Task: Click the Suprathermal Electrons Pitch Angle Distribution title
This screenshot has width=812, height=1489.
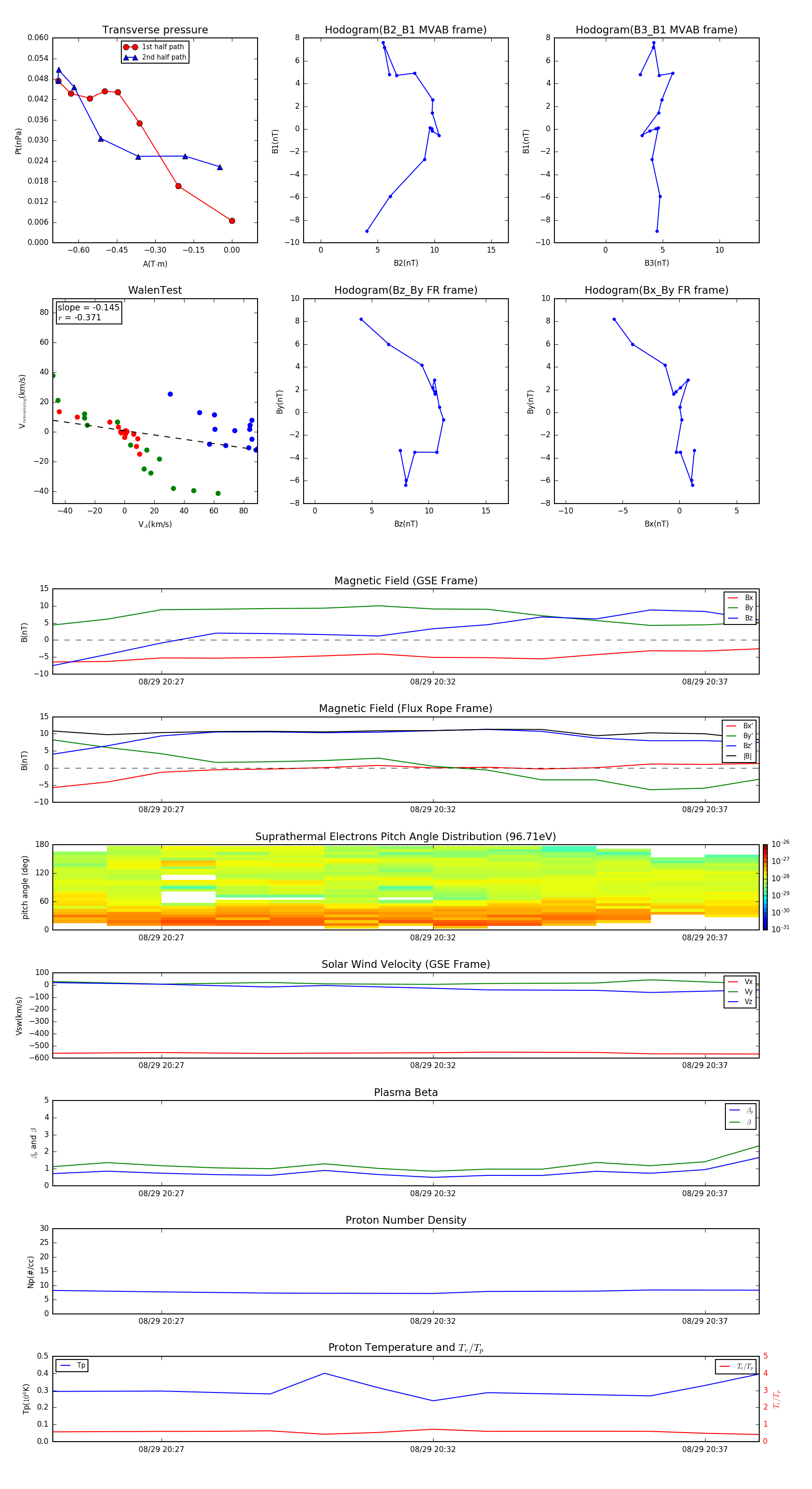Action: click(406, 837)
